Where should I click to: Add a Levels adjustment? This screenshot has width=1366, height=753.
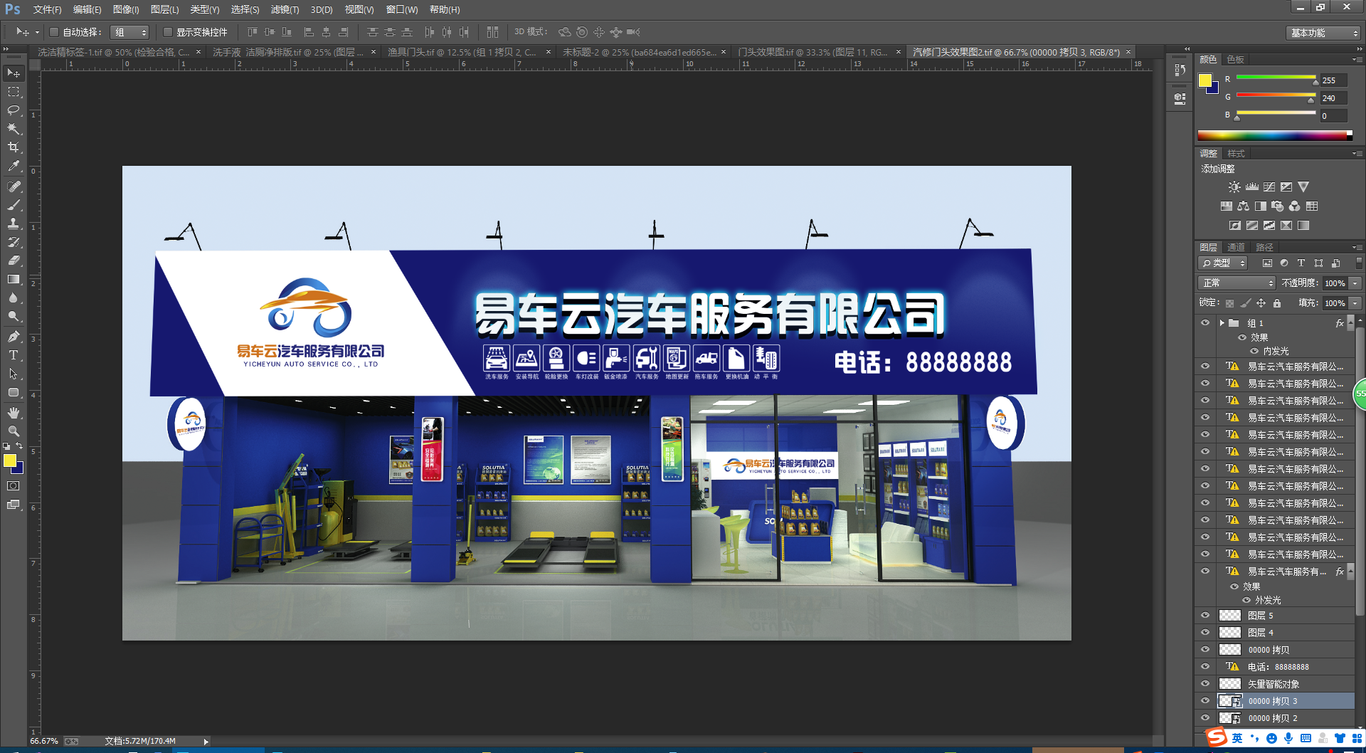tap(1252, 187)
